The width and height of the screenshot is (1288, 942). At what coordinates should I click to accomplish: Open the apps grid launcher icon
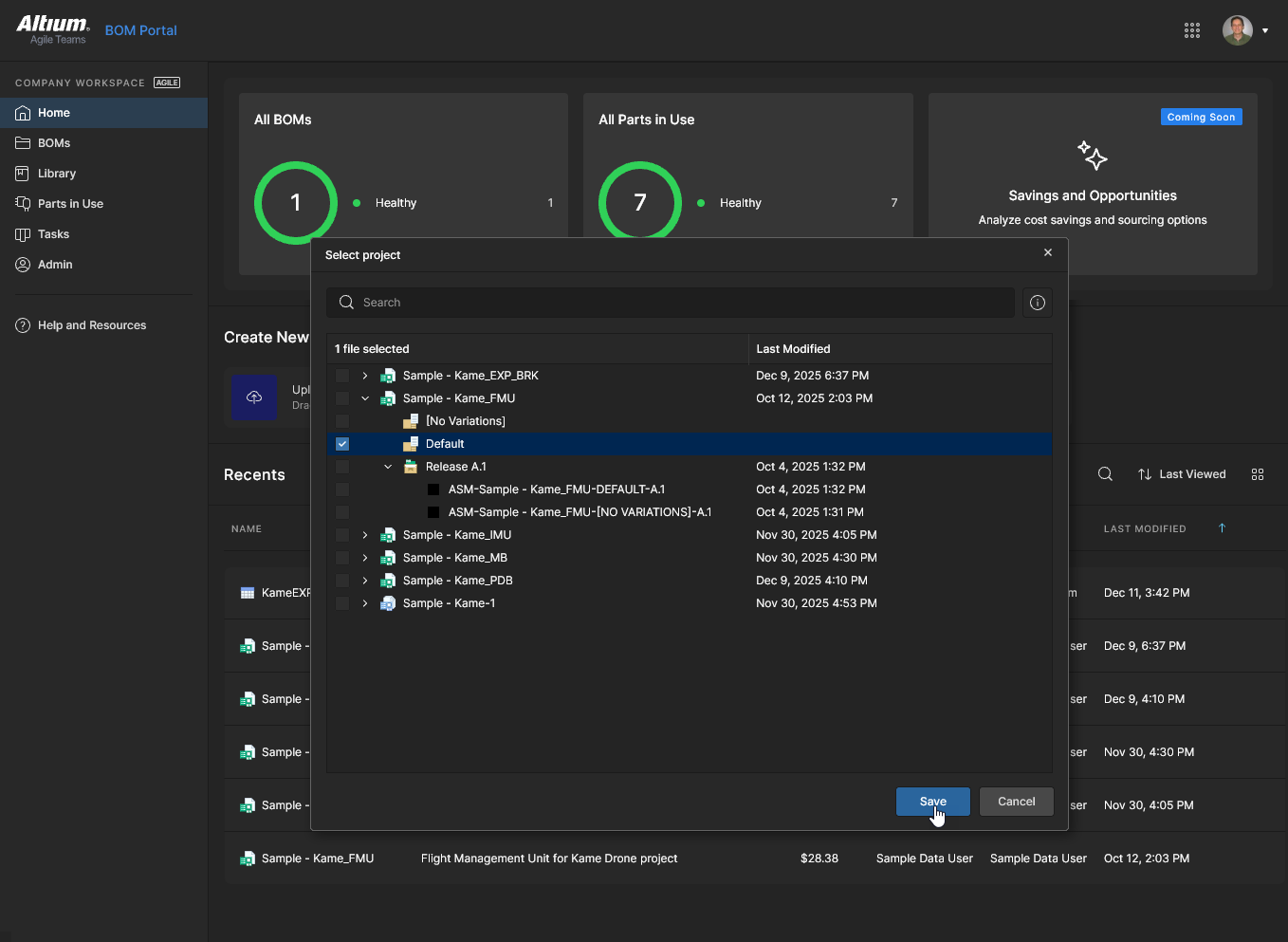pyautogui.click(x=1192, y=30)
